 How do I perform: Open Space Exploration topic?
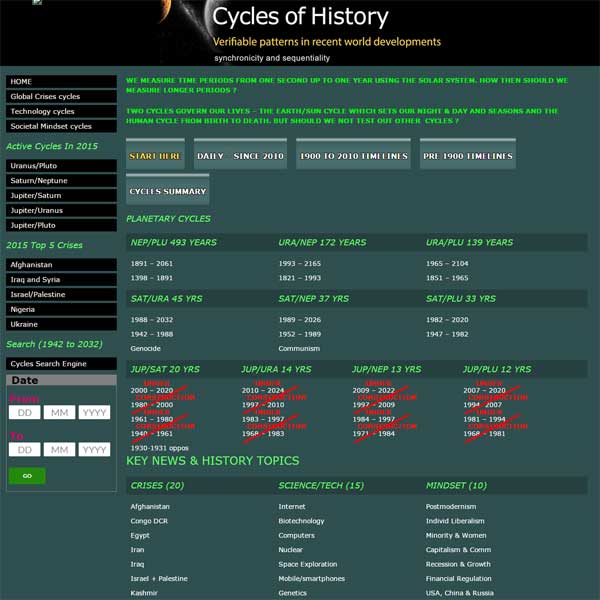tap(308, 564)
